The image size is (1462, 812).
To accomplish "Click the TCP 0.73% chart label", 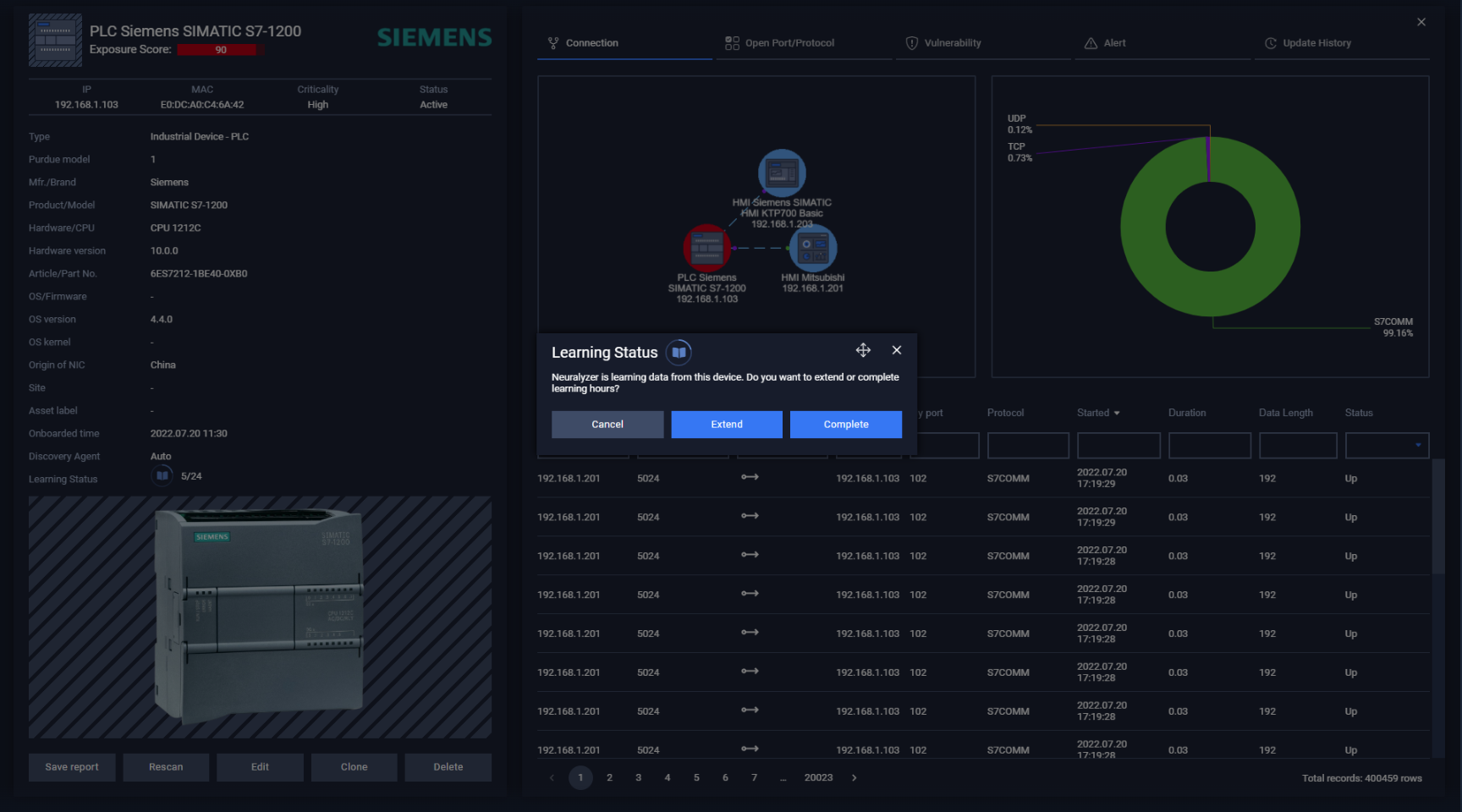I will tap(1020, 152).
